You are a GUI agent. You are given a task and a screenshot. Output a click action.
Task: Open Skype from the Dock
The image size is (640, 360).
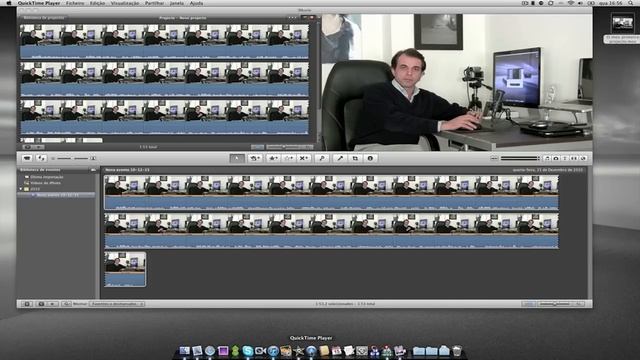coord(247,351)
